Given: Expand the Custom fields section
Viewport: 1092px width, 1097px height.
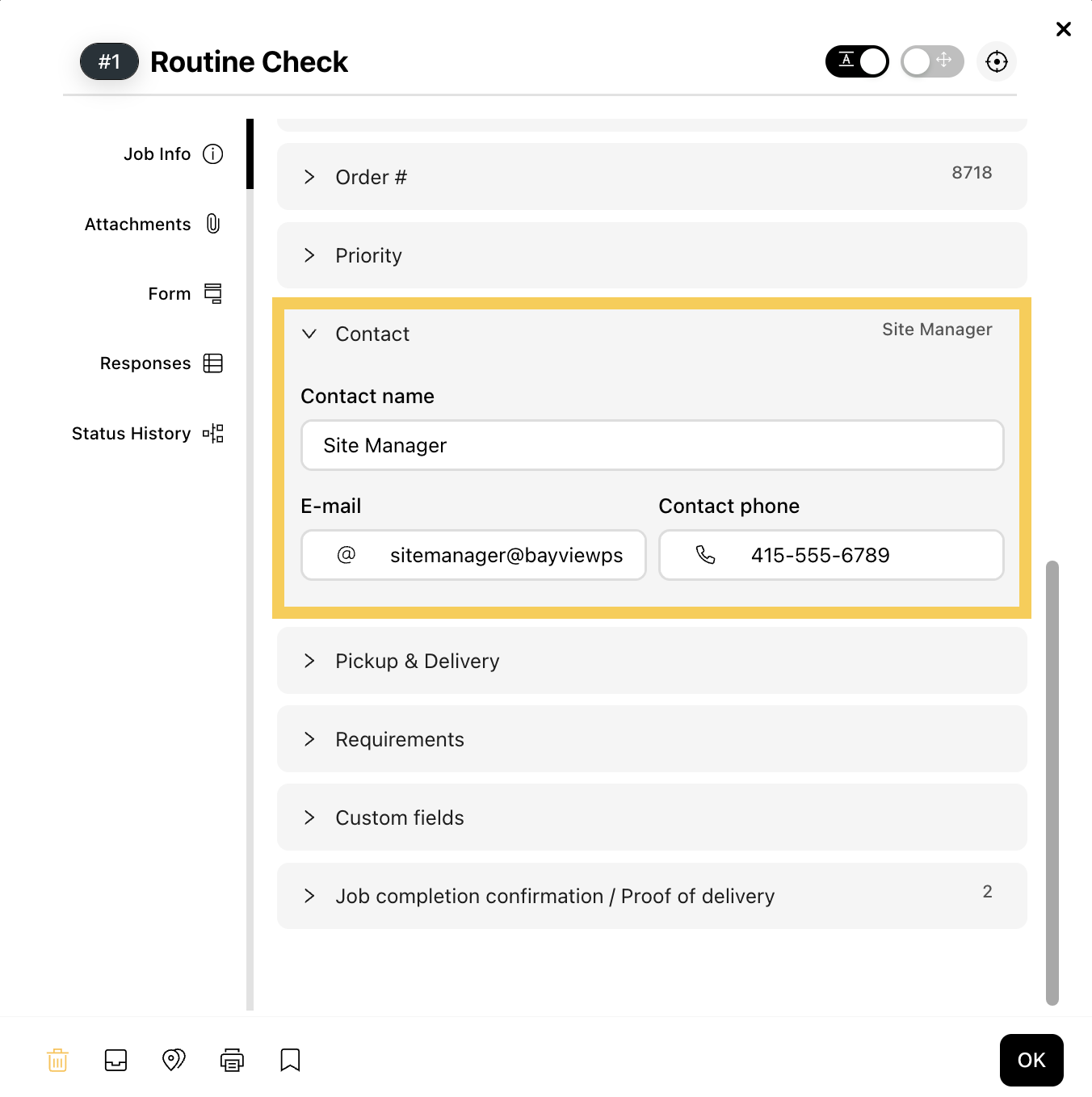Looking at the screenshot, I should tap(652, 817).
